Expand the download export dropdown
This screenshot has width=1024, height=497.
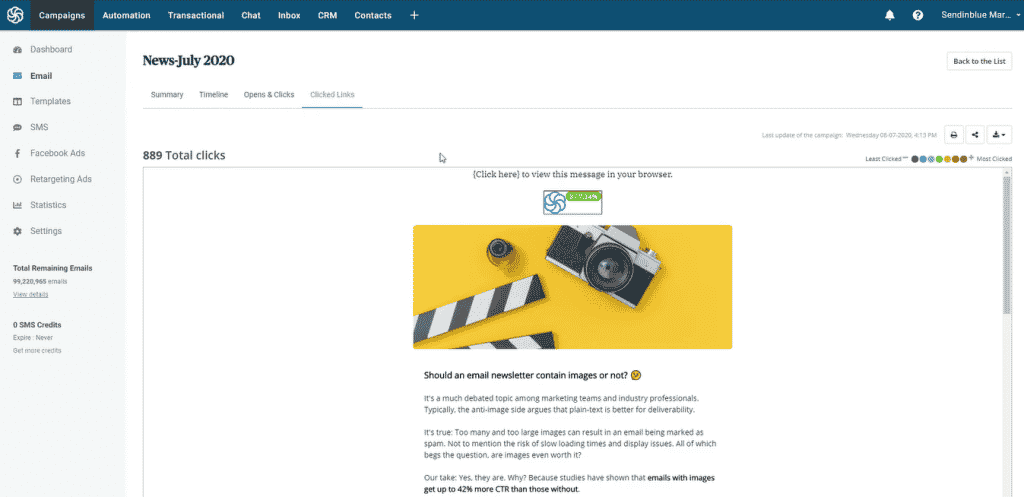pos(999,134)
